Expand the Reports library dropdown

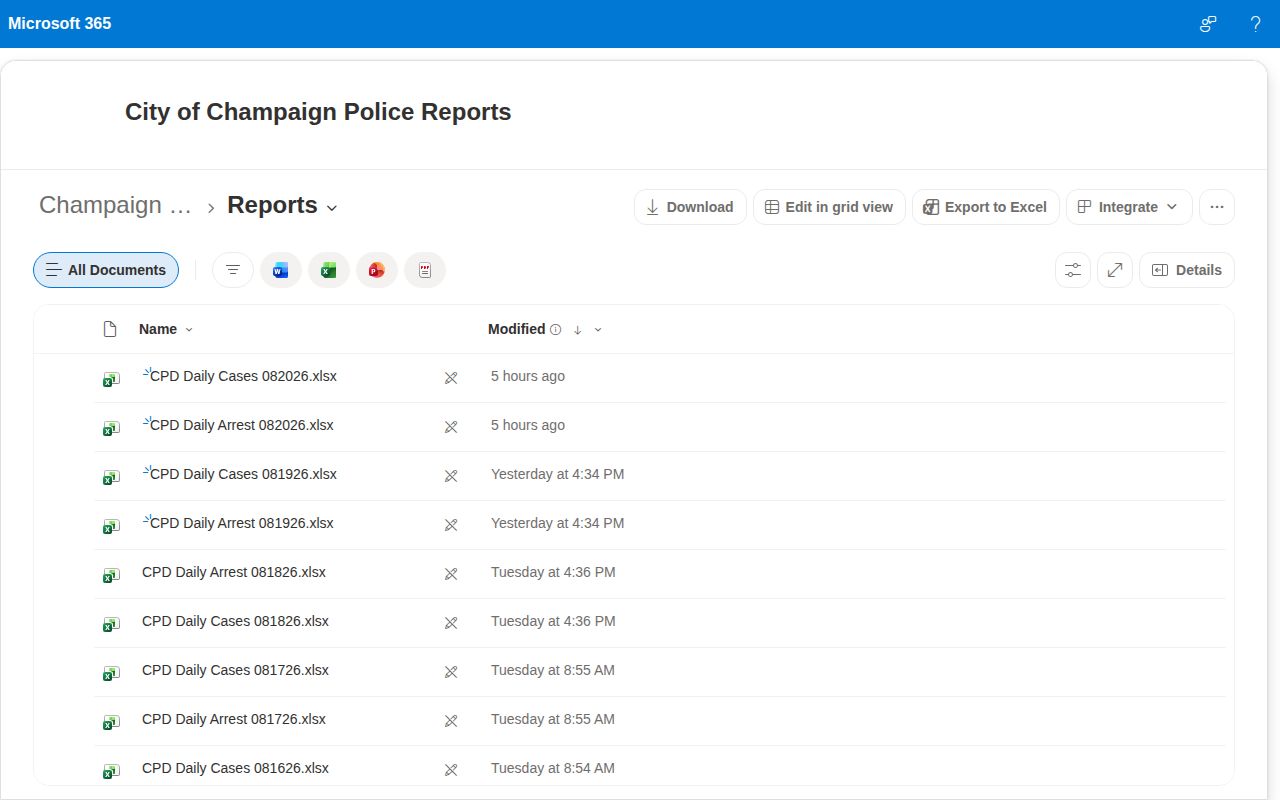[332, 208]
